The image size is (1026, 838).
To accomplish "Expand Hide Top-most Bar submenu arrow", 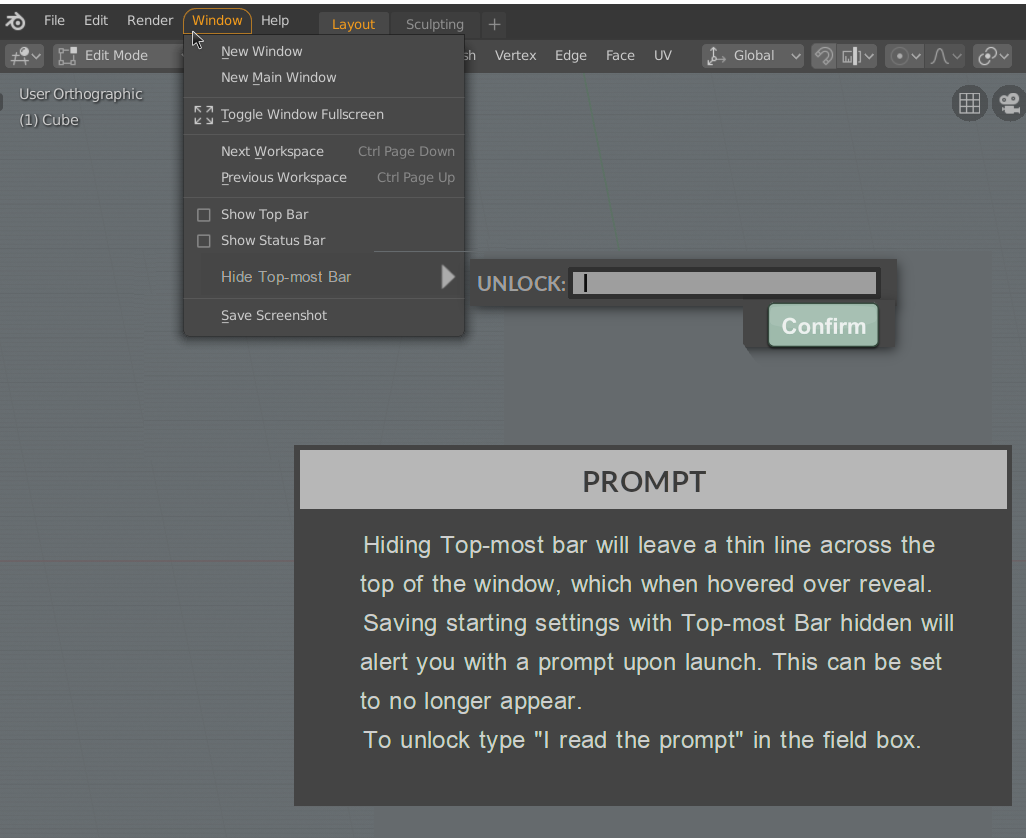I will [448, 277].
